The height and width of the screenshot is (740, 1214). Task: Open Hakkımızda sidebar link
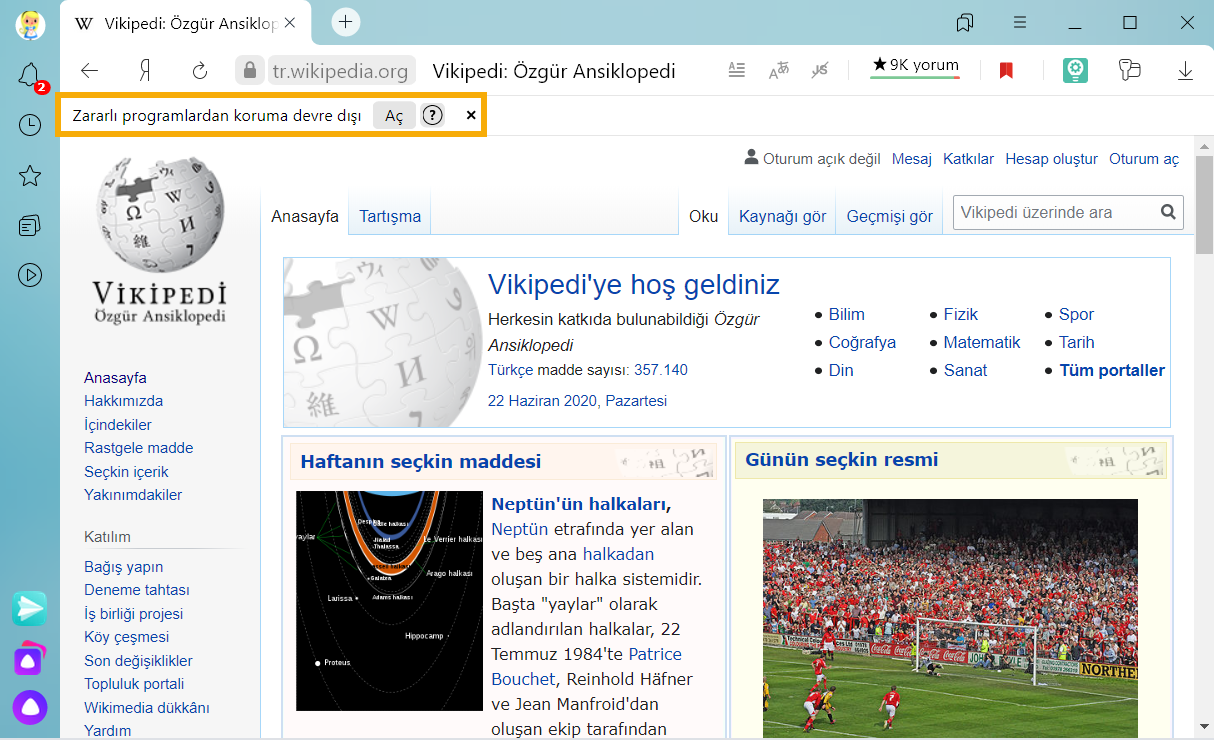click(x=123, y=401)
